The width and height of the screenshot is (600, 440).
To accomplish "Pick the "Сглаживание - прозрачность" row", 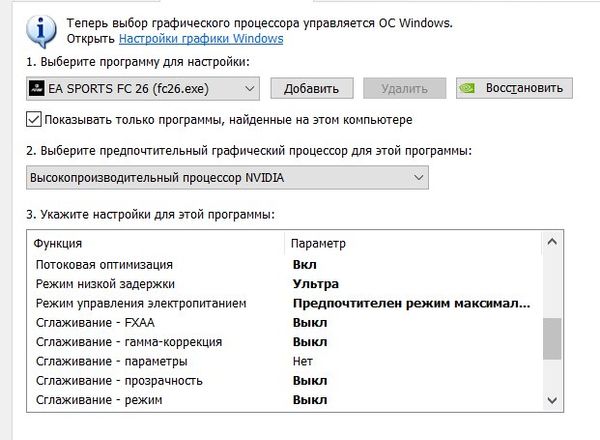I will click(119, 380).
